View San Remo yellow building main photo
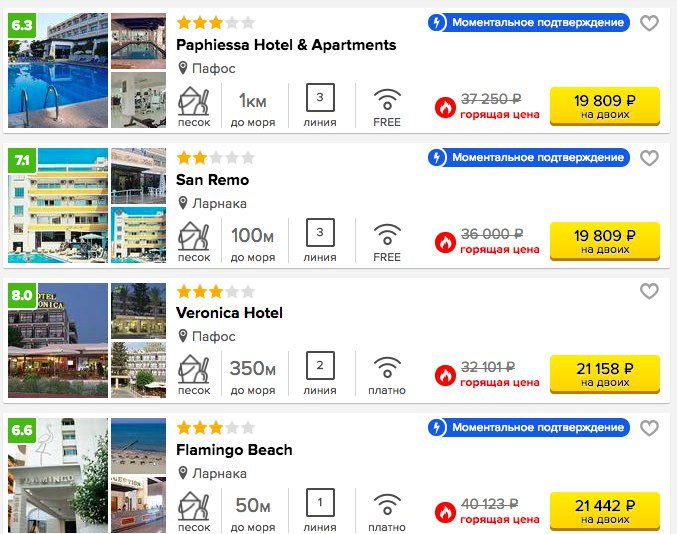This screenshot has width=677, height=534. click(58, 205)
